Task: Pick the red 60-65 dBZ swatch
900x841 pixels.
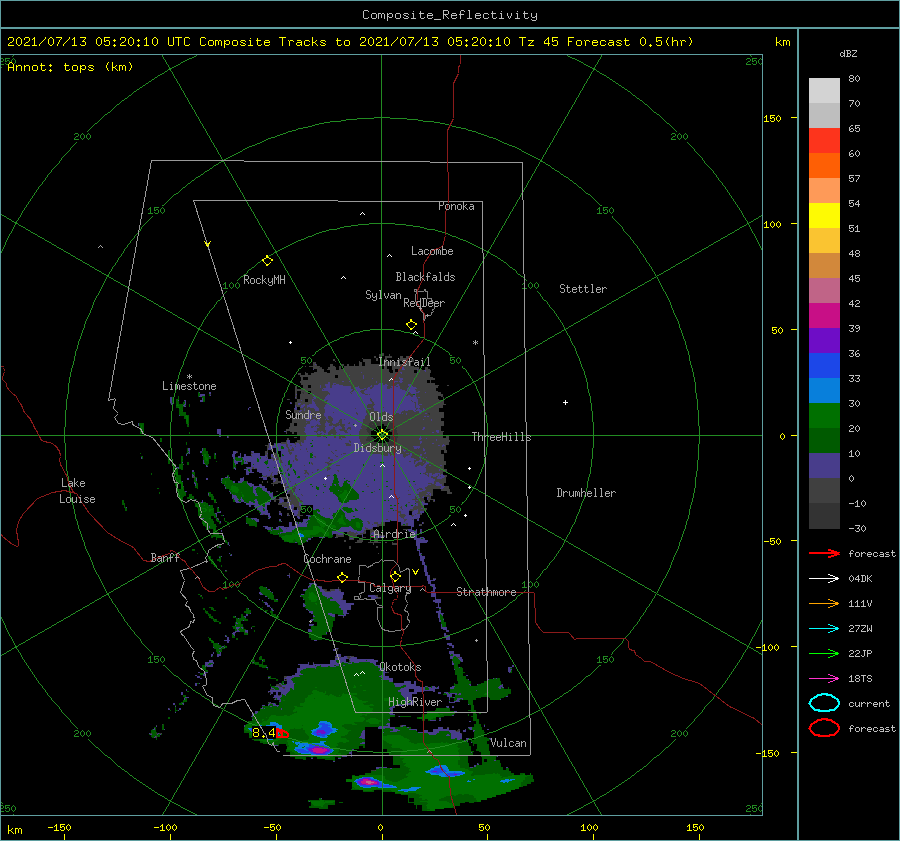Action: point(824,140)
